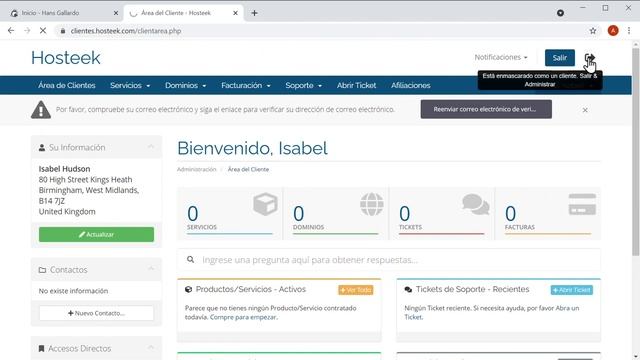Stop page loading with X button
The image size is (640, 360).
(x=43, y=31)
